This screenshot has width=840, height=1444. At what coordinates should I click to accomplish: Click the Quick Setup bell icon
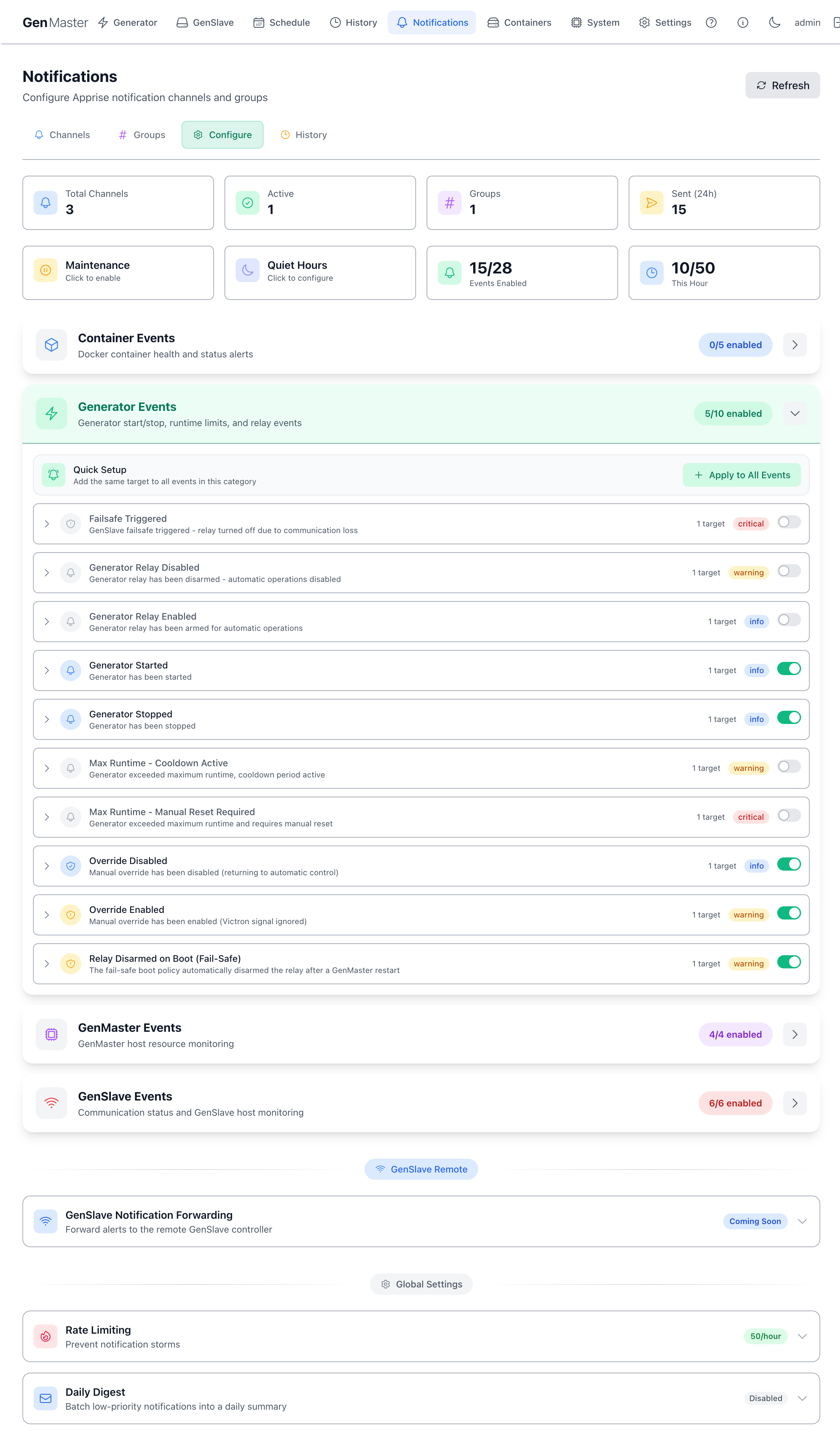pyautogui.click(x=53, y=475)
